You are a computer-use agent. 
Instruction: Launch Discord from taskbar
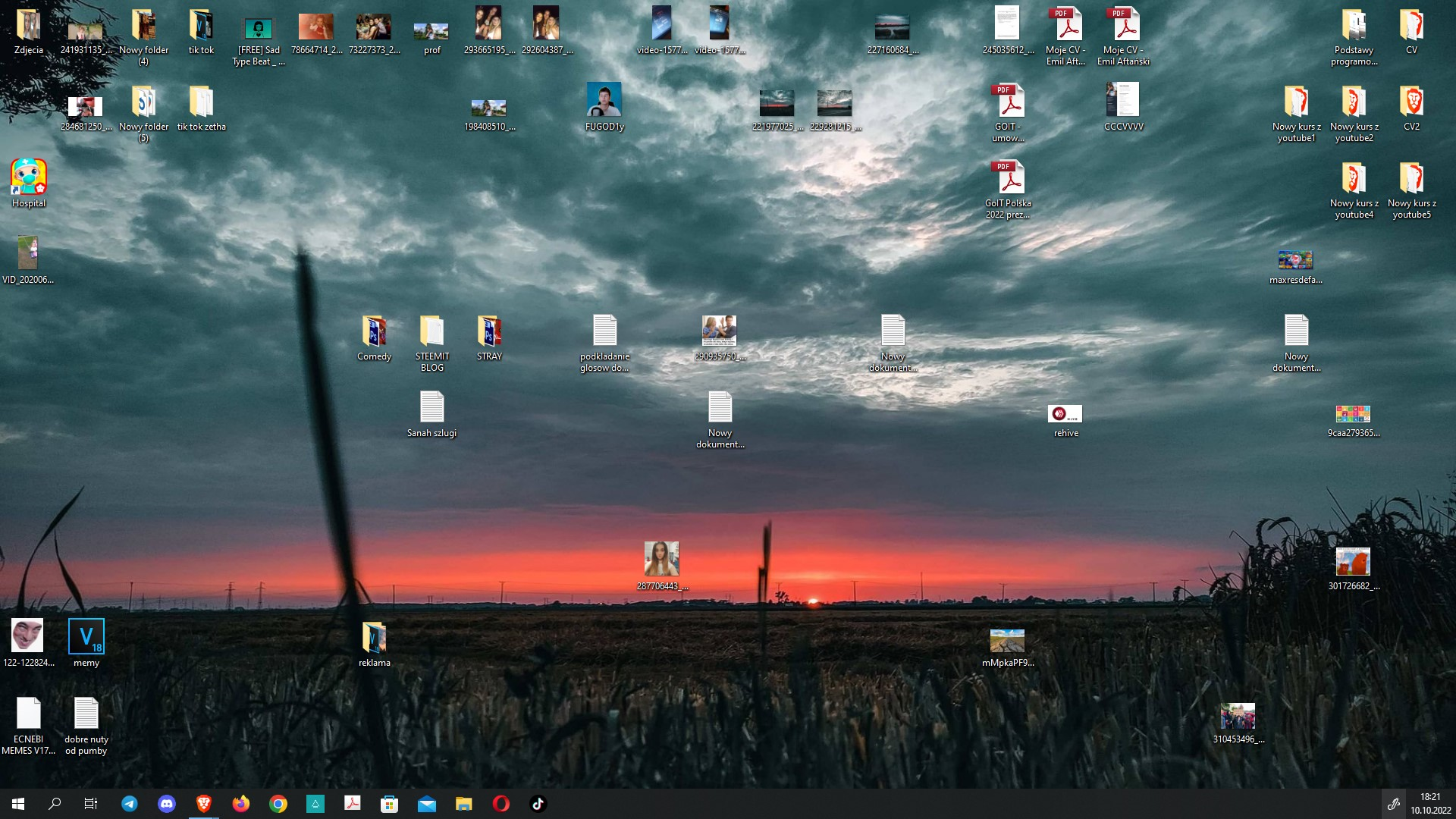click(167, 804)
